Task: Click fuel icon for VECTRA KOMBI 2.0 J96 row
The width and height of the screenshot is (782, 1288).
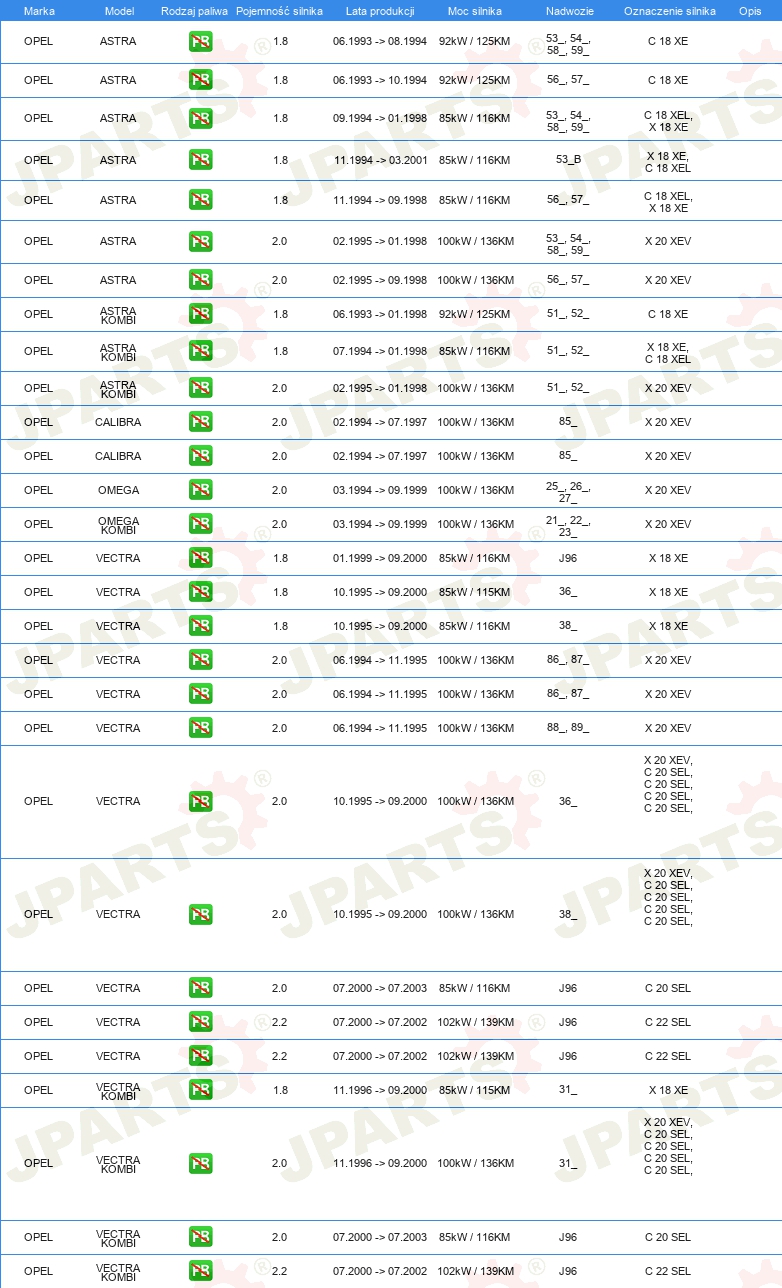Action: click(201, 1237)
